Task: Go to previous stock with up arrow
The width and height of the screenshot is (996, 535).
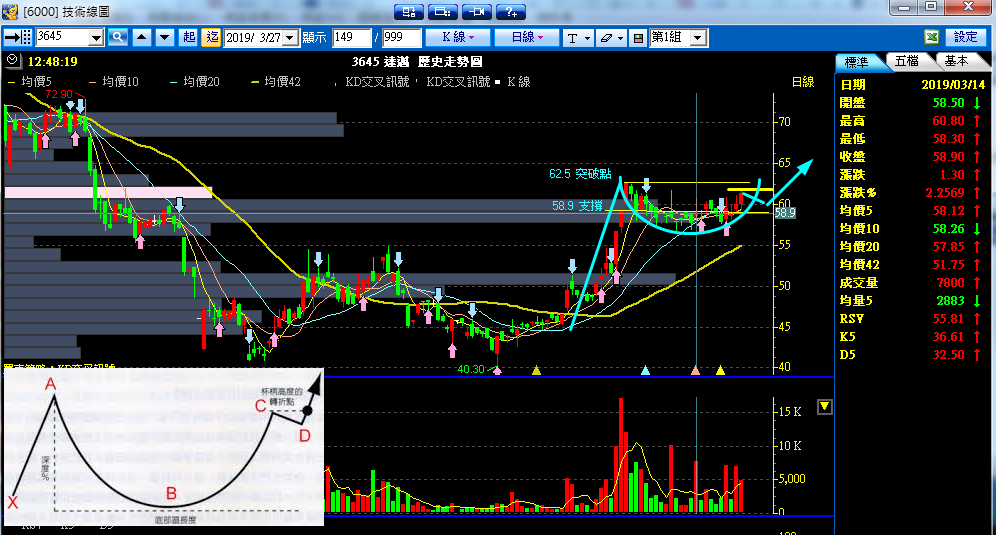Action: click(x=142, y=37)
